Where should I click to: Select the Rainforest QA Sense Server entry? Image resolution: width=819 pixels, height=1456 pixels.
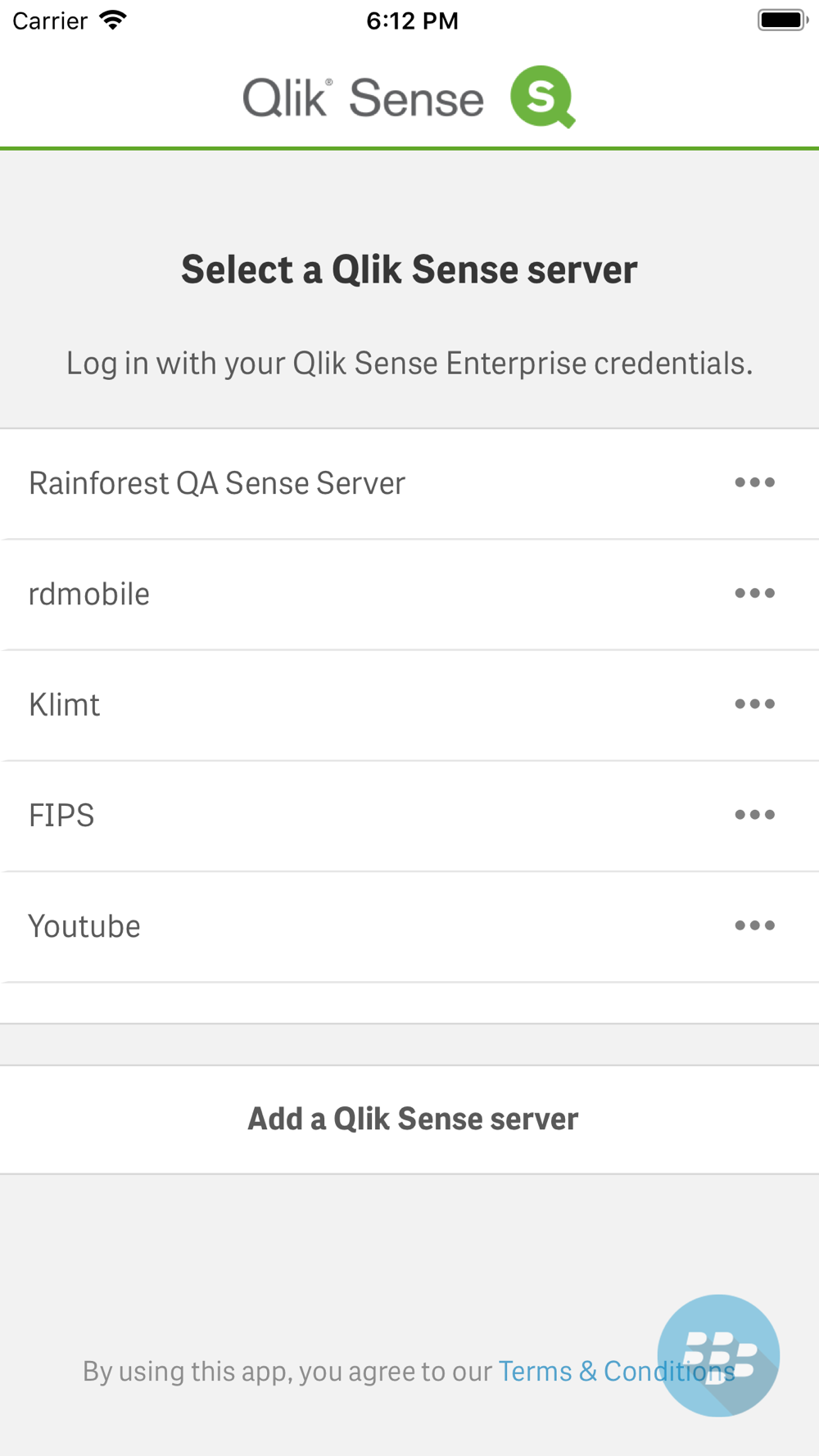pos(409,484)
